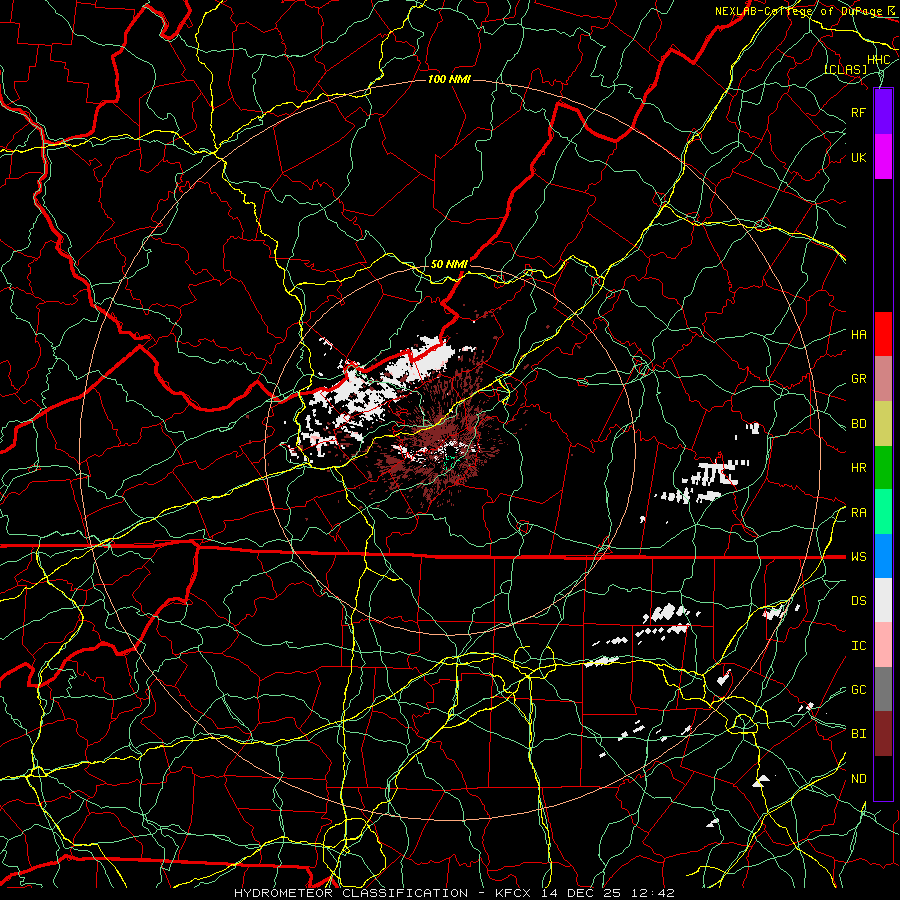Click the GR legend label

pyautogui.click(x=859, y=379)
